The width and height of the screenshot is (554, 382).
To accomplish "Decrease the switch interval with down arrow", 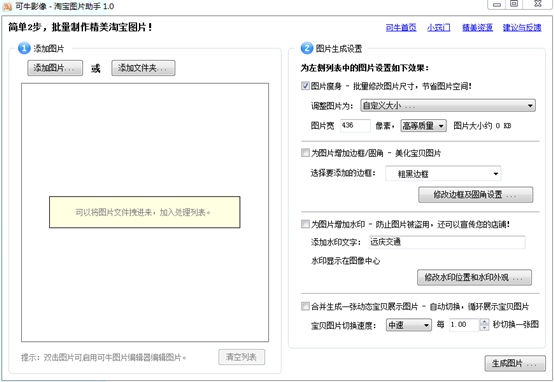I will tap(484, 328).
